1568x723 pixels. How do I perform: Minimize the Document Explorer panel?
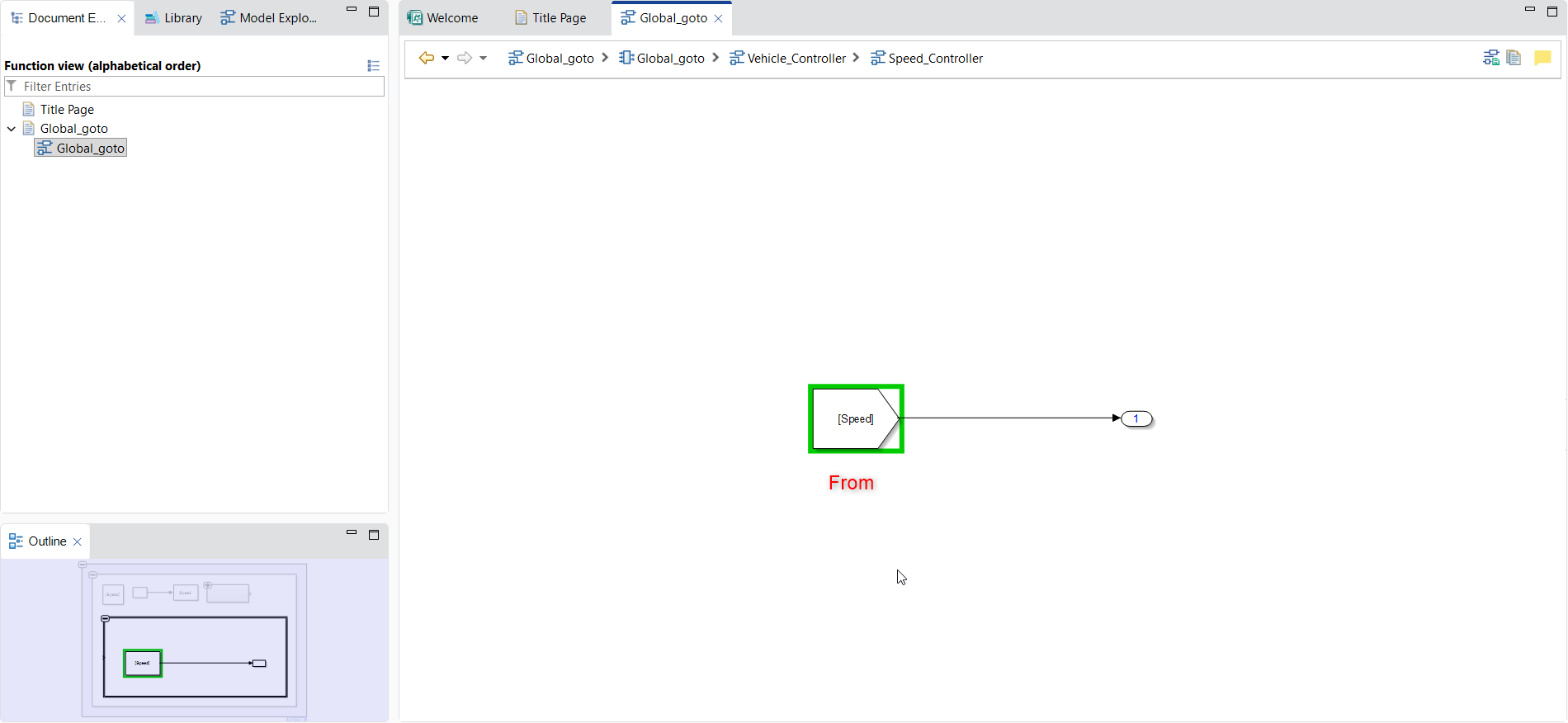coord(352,10)
